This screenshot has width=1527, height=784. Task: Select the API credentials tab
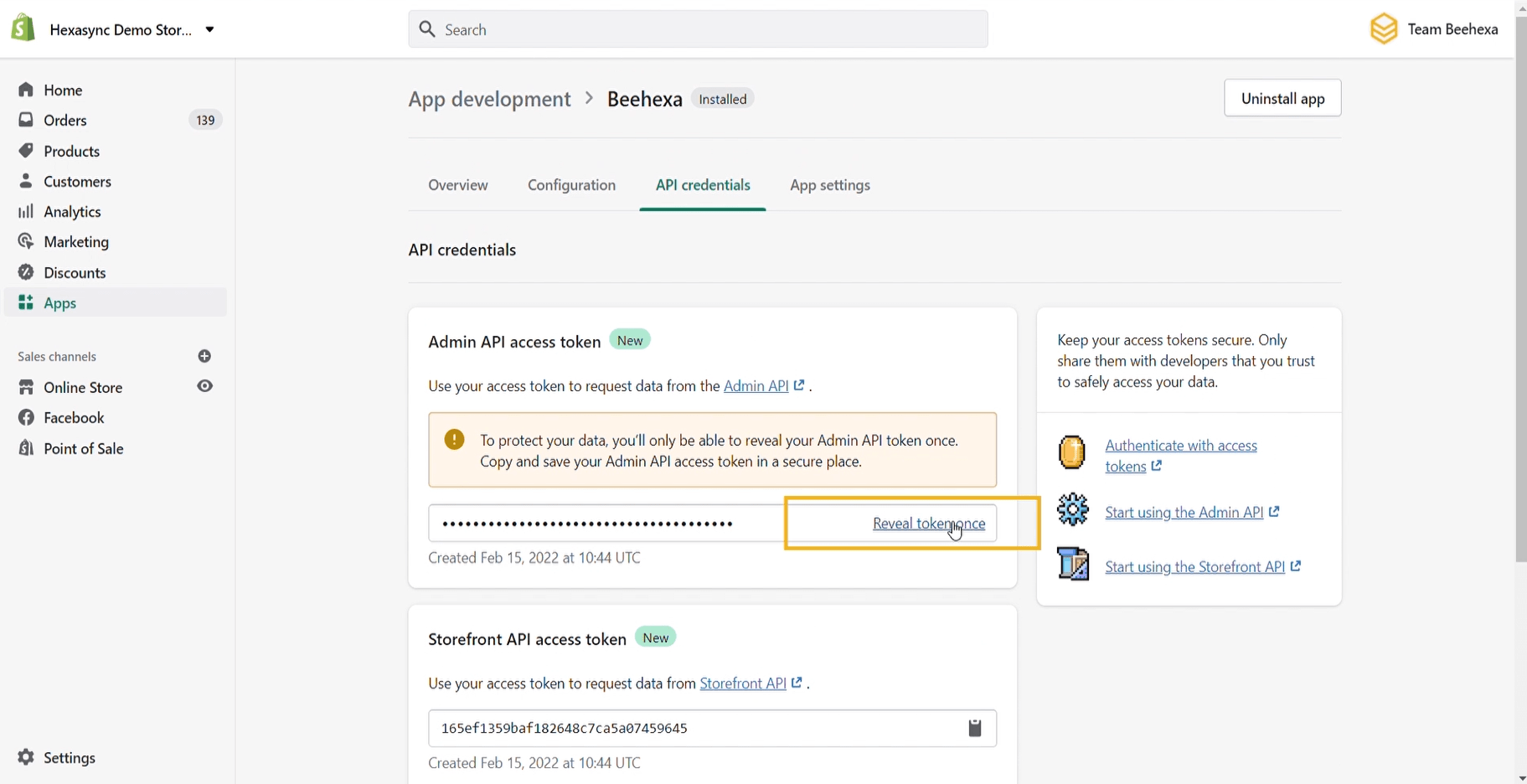tap(703, 185)
